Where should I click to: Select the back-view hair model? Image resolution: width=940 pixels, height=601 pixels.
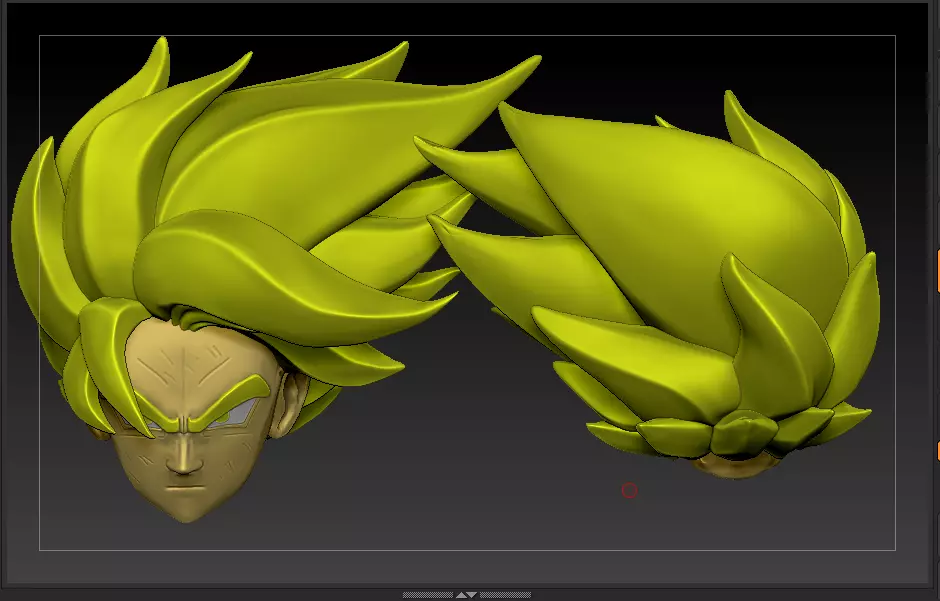[649, 283]
